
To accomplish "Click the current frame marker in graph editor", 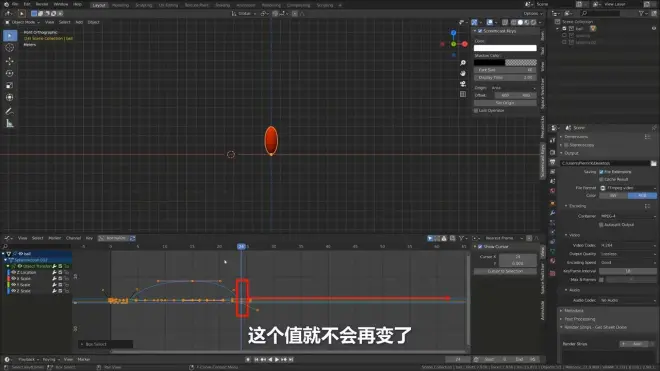I will point(241,246).
